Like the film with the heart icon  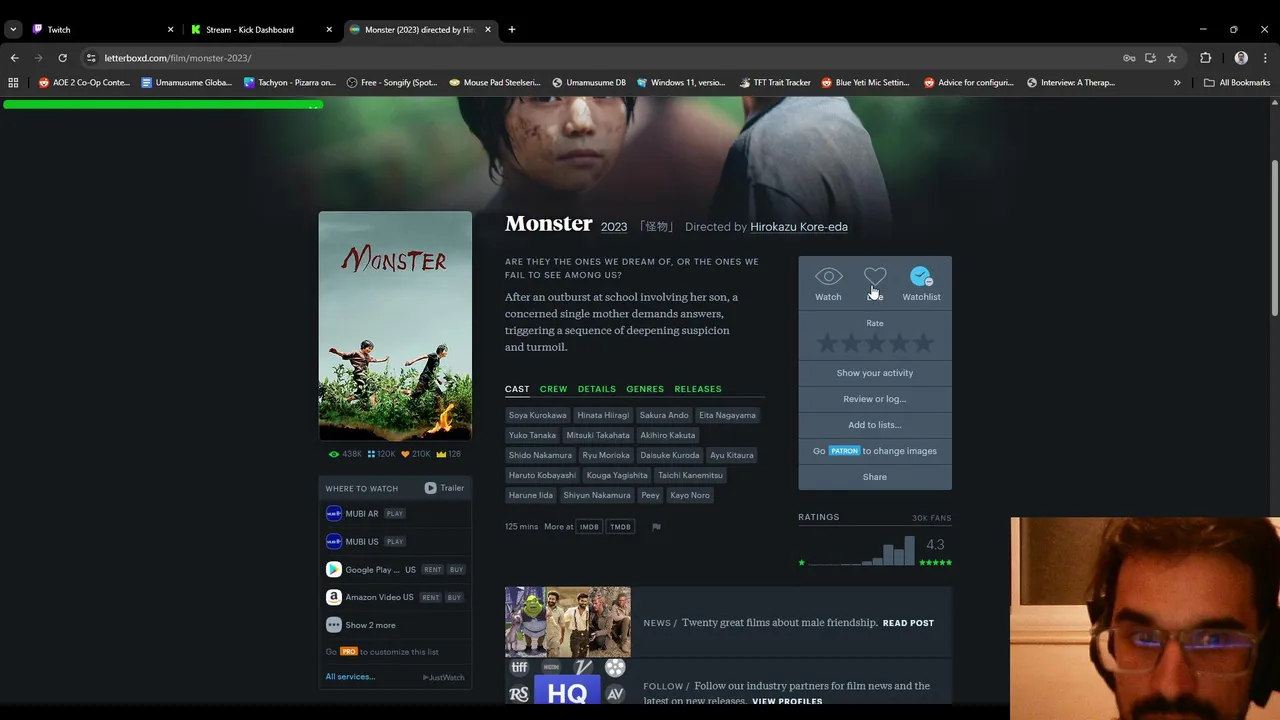tap(875, 277)
